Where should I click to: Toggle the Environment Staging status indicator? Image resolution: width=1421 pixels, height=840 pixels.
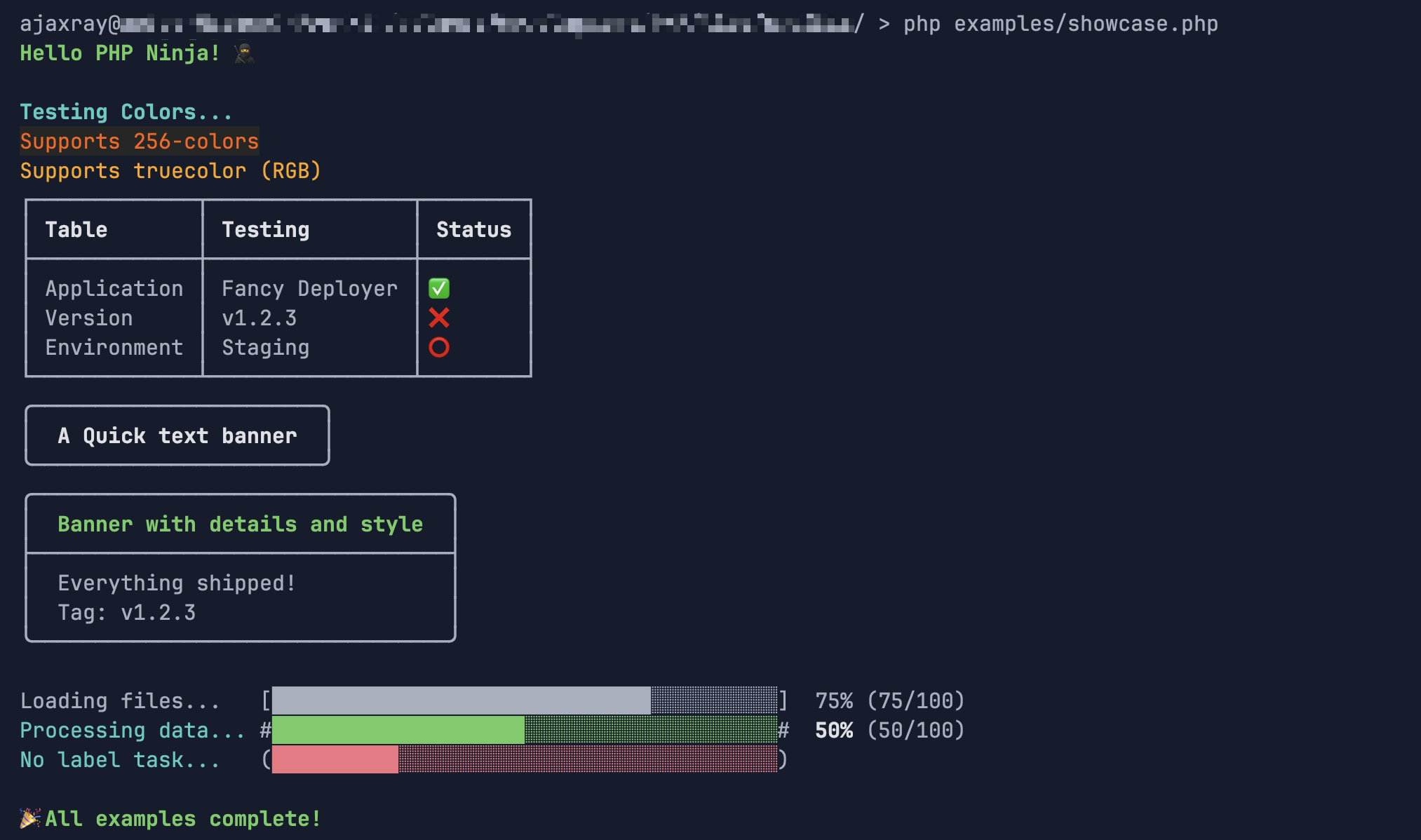click(x=438, y=347)
